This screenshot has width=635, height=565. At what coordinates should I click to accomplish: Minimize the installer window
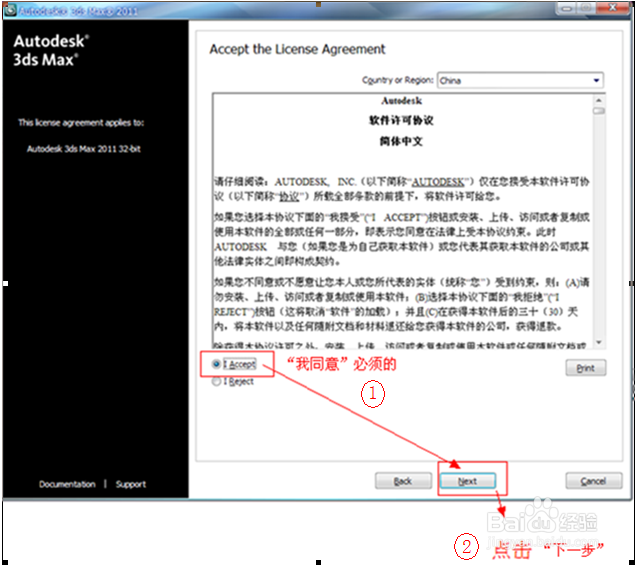coord(567,8)
